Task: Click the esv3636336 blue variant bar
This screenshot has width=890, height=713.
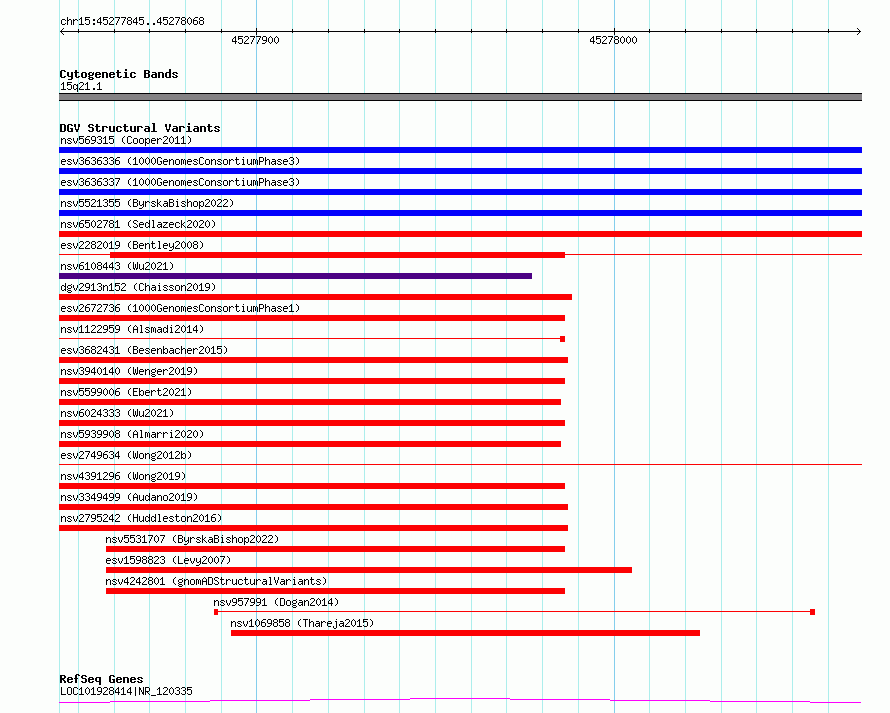Action: tap(460, 171)
